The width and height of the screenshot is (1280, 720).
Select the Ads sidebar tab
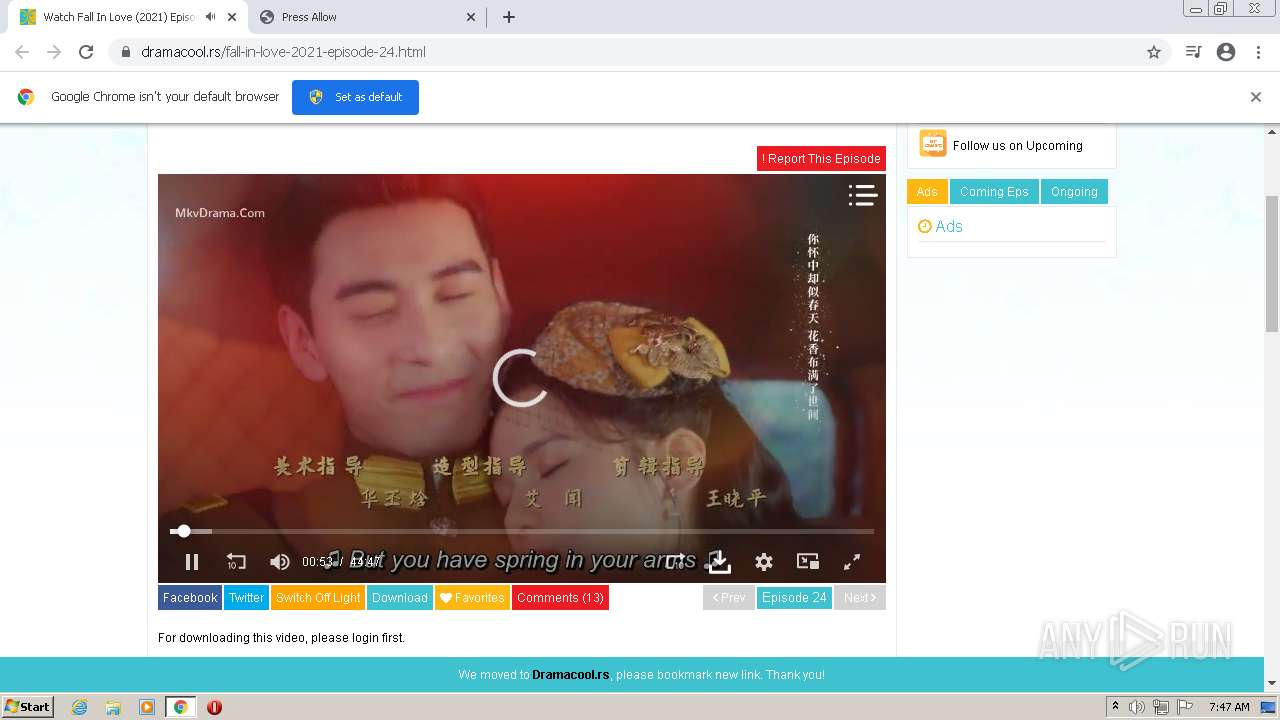(927, 192)
